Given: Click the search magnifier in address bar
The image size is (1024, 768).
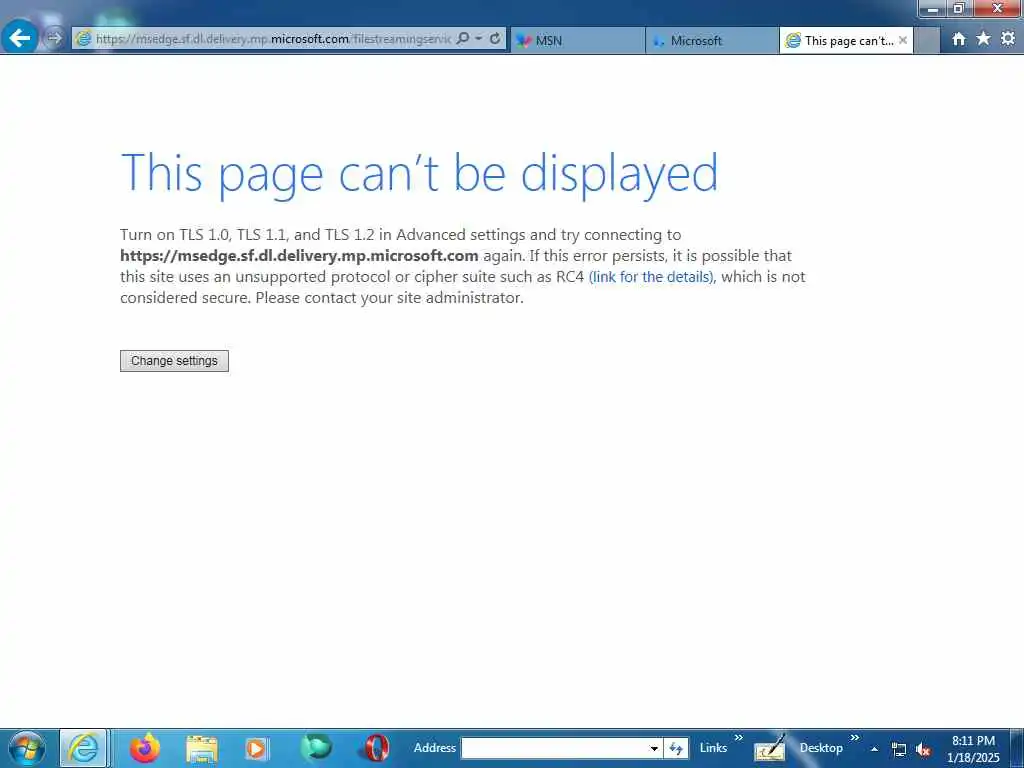Looking at the screenshot, I should coord(462,39).
